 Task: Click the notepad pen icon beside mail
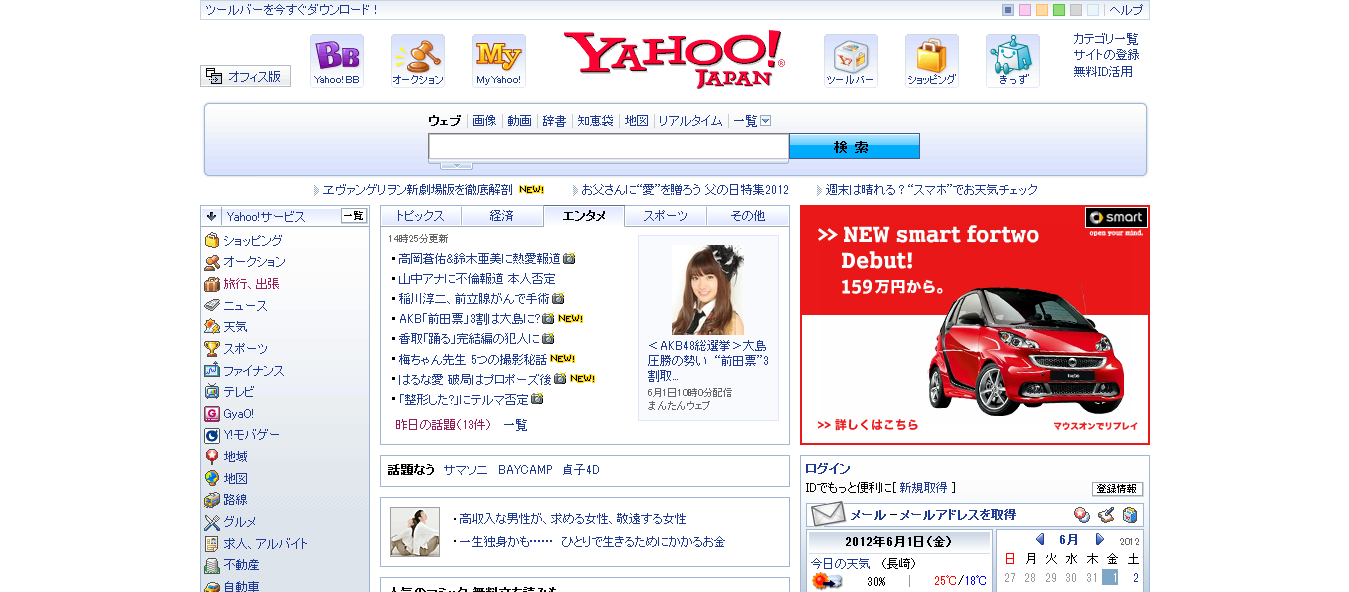[1105, 515]
